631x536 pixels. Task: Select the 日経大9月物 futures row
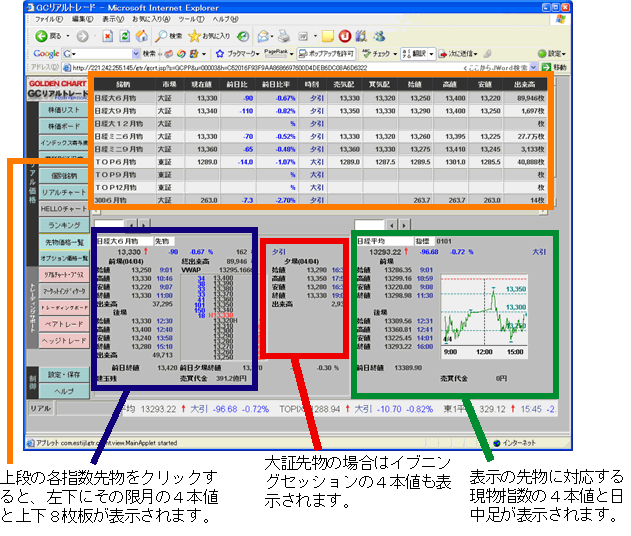click(320, 111)
